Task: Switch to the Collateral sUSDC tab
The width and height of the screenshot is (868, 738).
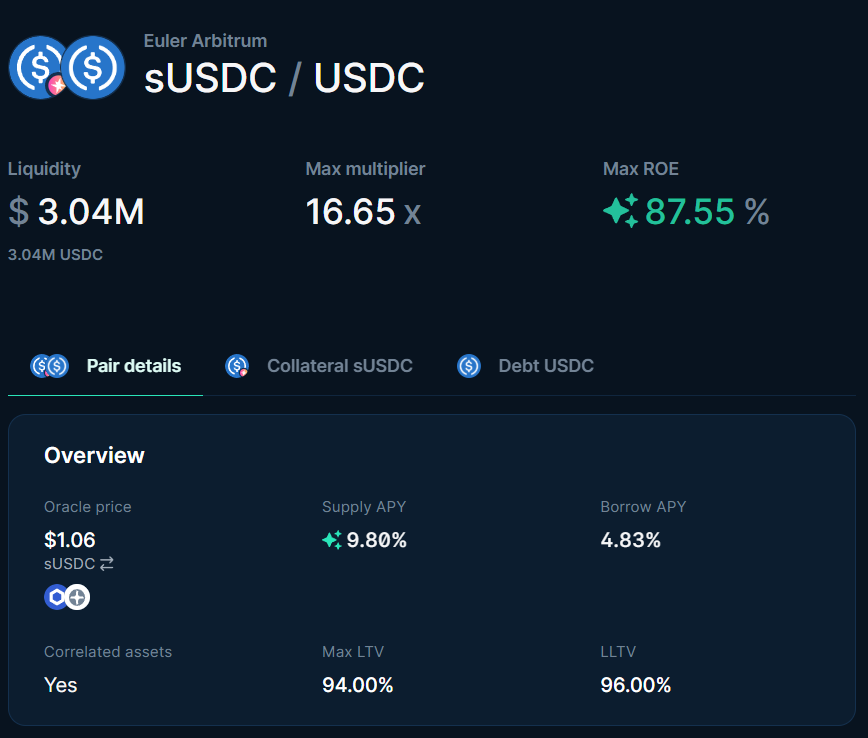Action: (319, 366)
